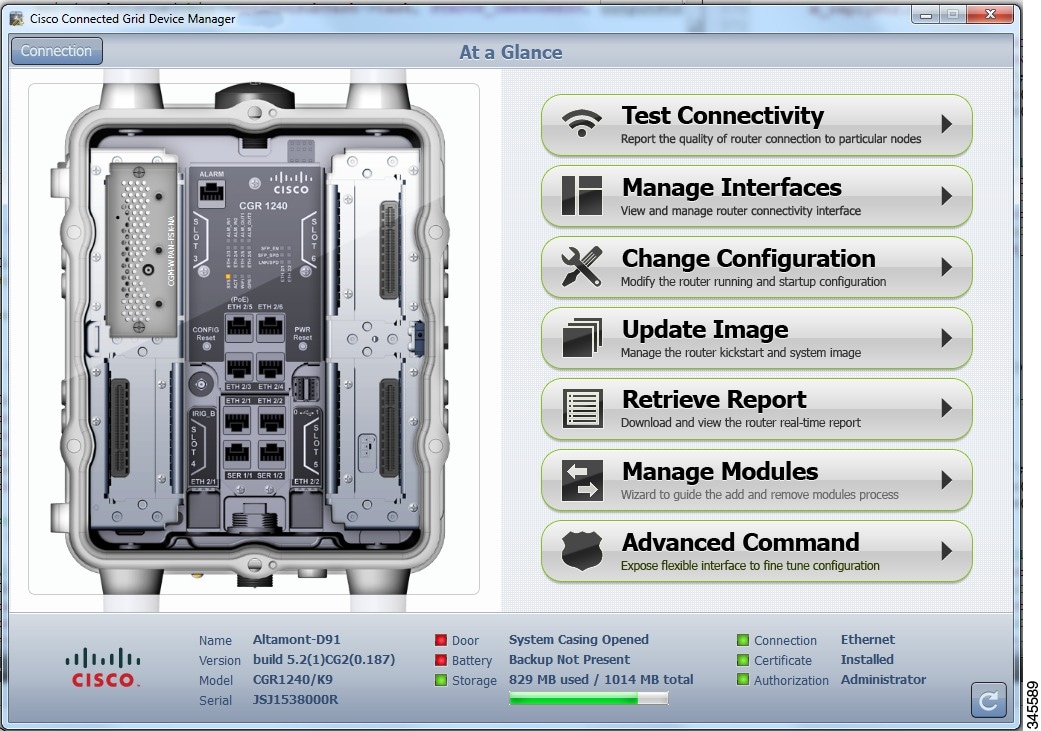Click the Backup Not Present status text

[570, 659]
